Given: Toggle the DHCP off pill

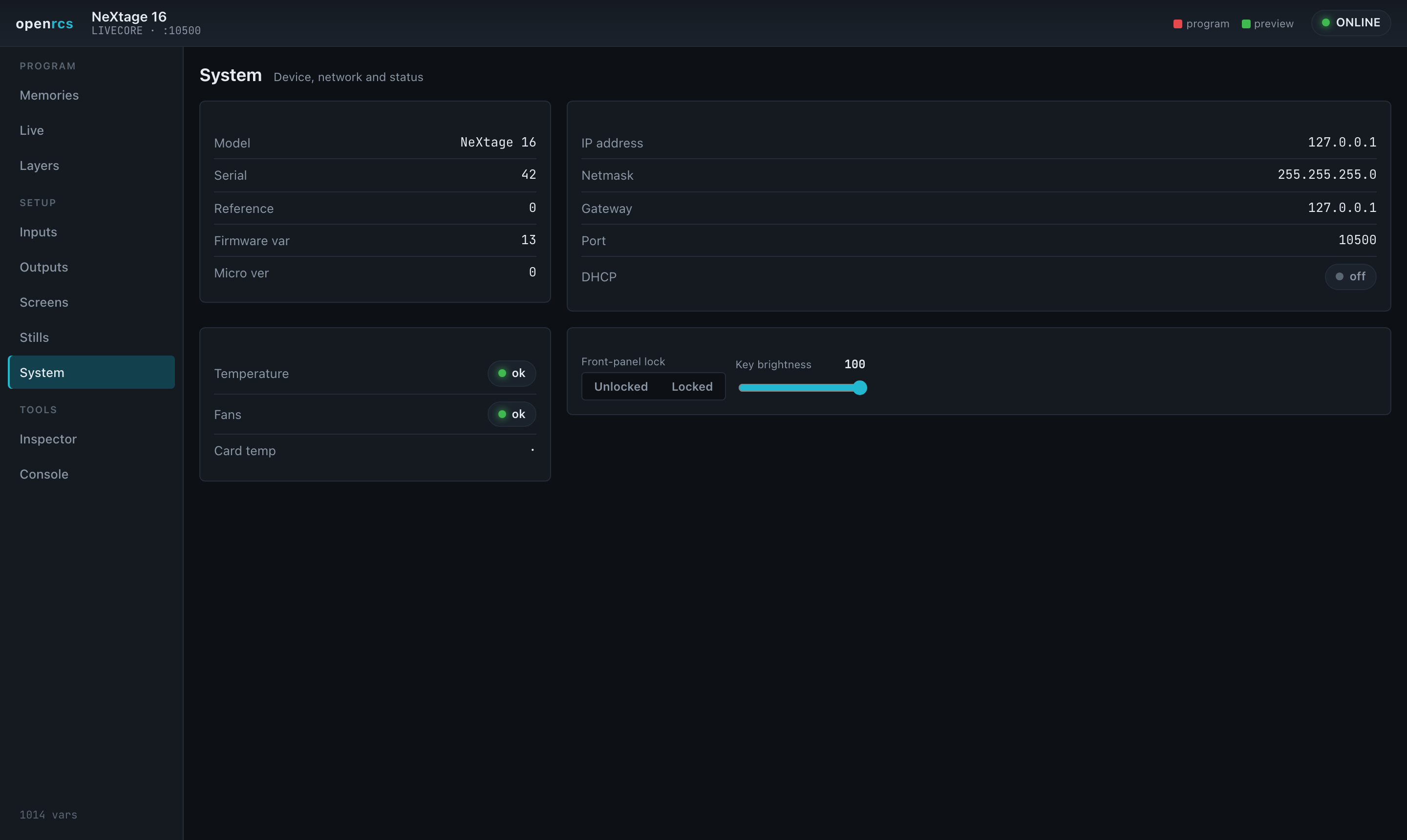Looking at the screenshot, I should point(1350,277).
